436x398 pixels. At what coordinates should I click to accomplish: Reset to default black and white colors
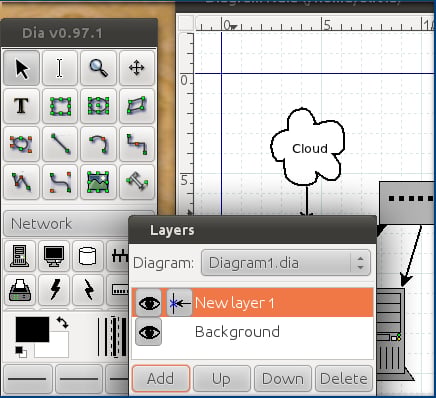pyautogui.click(x=21, y=352)
